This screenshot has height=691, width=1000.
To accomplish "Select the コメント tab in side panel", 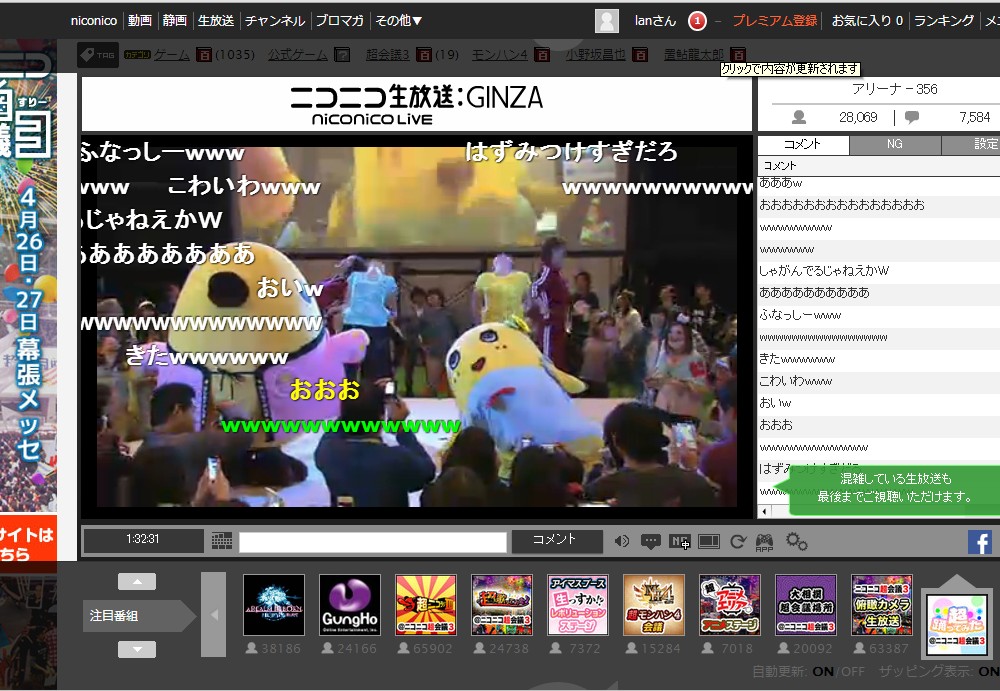I will pos(803,144).
